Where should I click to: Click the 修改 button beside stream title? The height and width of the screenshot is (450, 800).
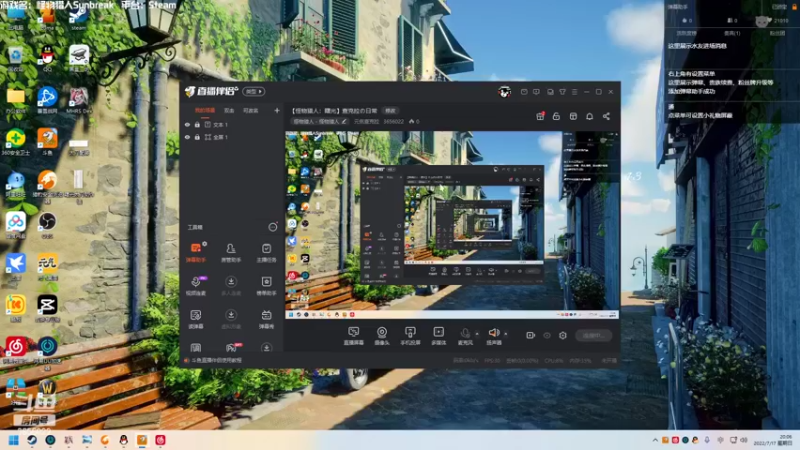(x=390, y=111)
